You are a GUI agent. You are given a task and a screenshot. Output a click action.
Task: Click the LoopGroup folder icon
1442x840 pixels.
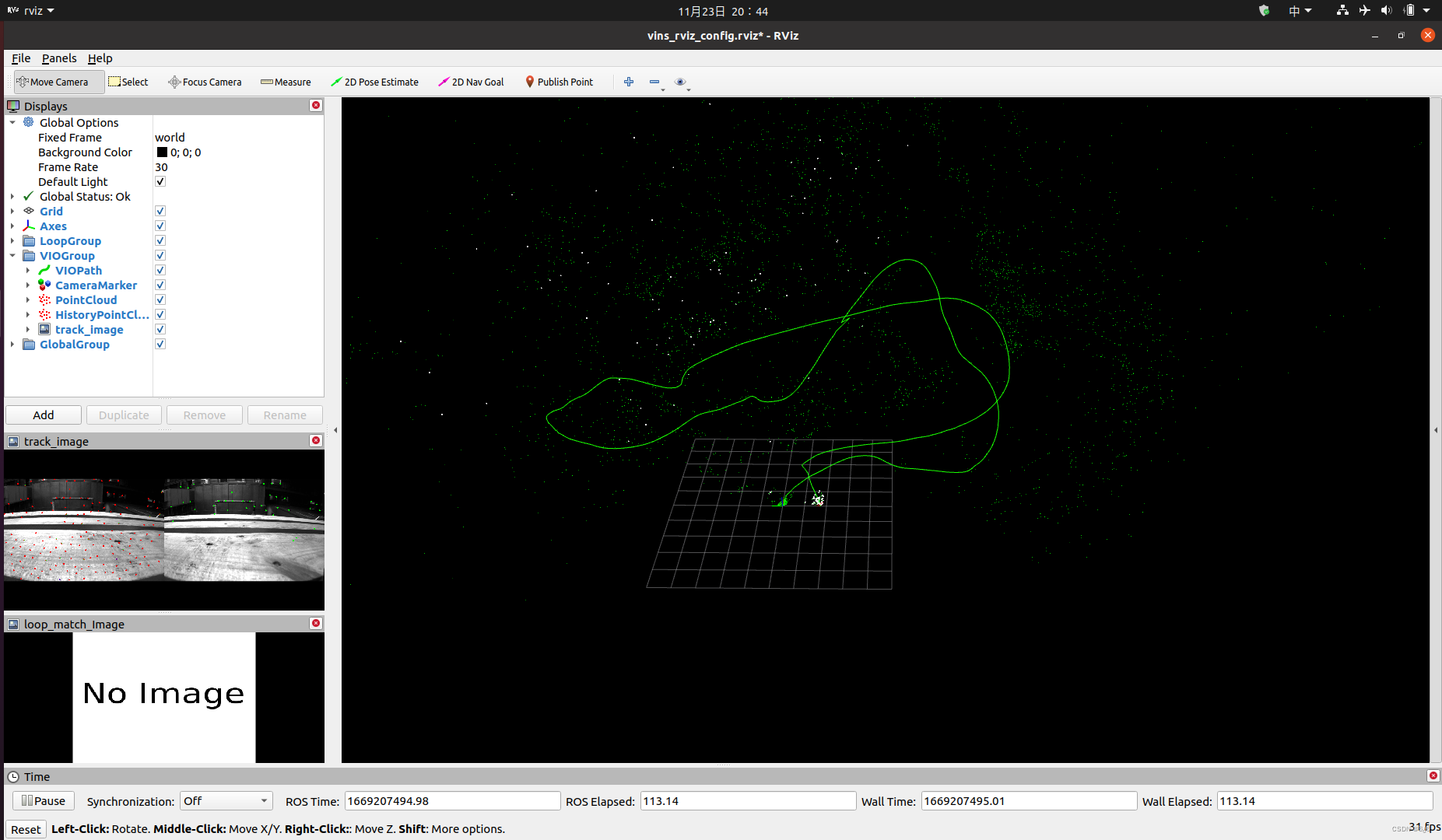point(29,240)
